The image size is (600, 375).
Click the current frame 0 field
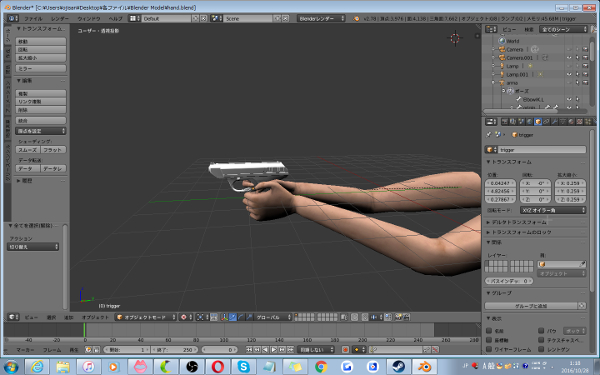tap(220, 349)
